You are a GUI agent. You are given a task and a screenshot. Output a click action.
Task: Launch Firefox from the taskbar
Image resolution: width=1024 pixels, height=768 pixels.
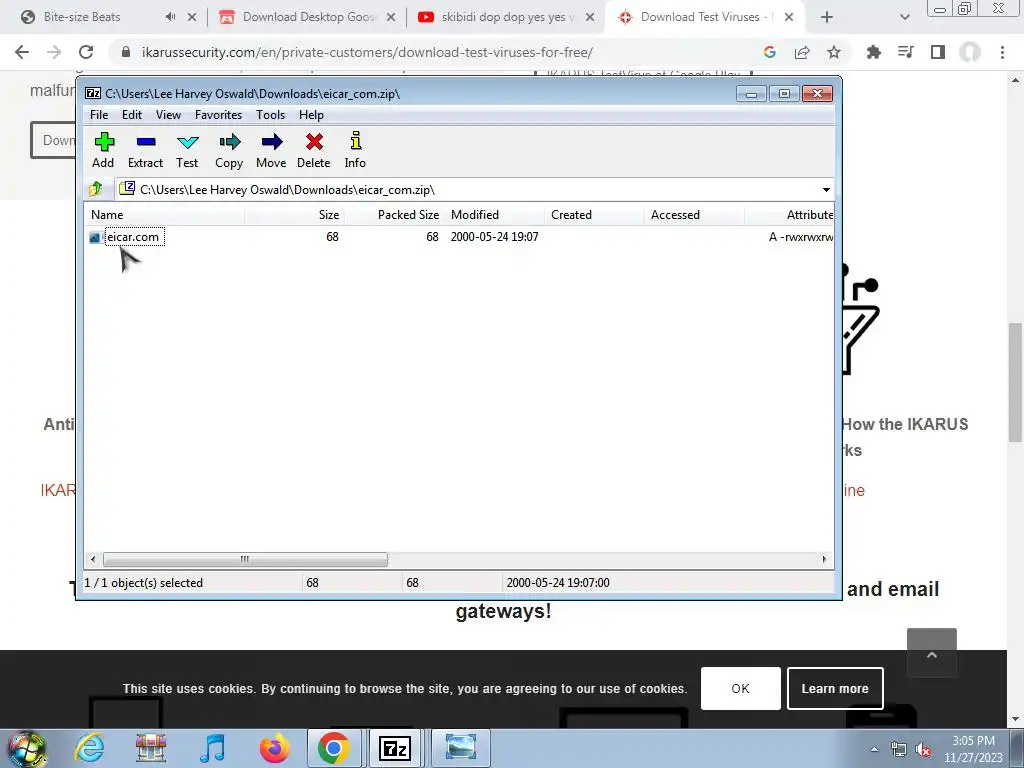click(274, 748)
